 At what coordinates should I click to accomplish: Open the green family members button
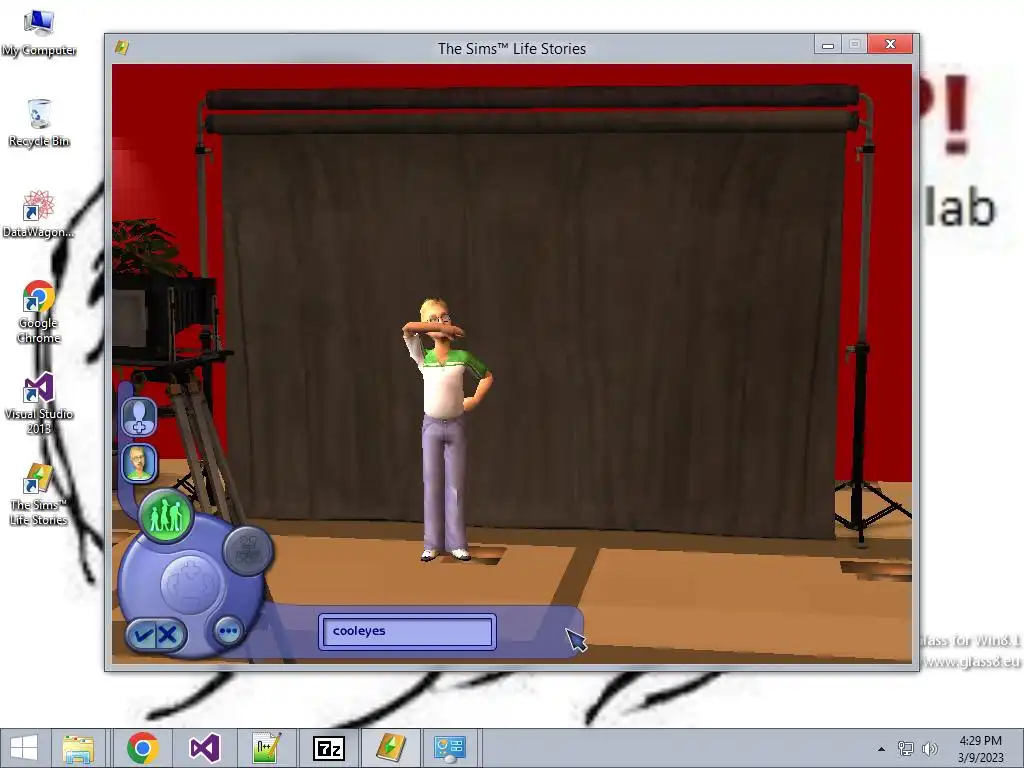pyautogui.click(x=166, y=516)
